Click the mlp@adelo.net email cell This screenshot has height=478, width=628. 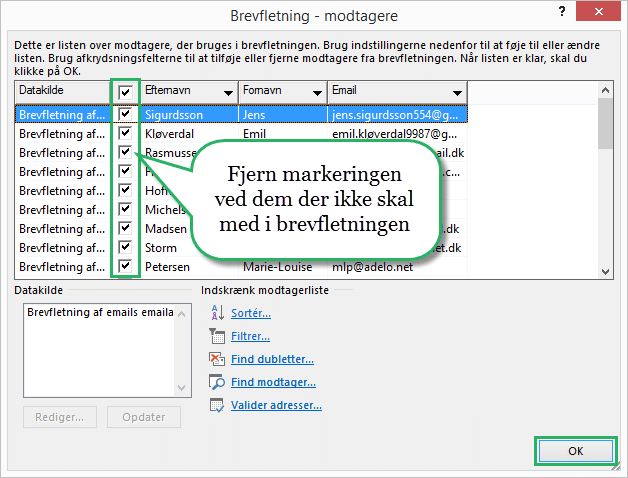click(397, 267)
